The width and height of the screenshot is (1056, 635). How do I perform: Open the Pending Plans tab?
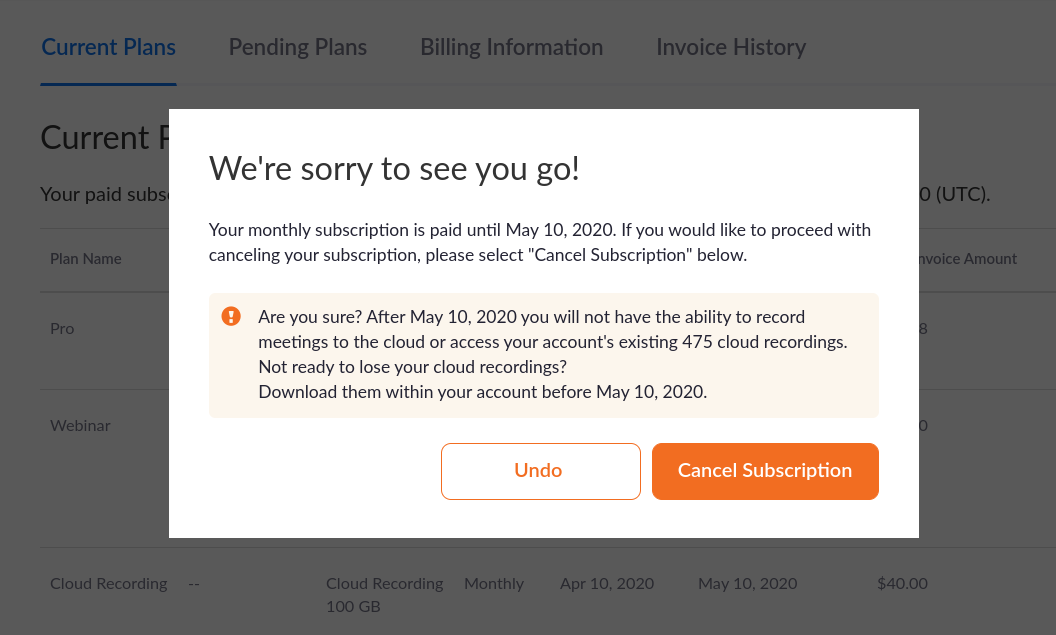(297, 47)
